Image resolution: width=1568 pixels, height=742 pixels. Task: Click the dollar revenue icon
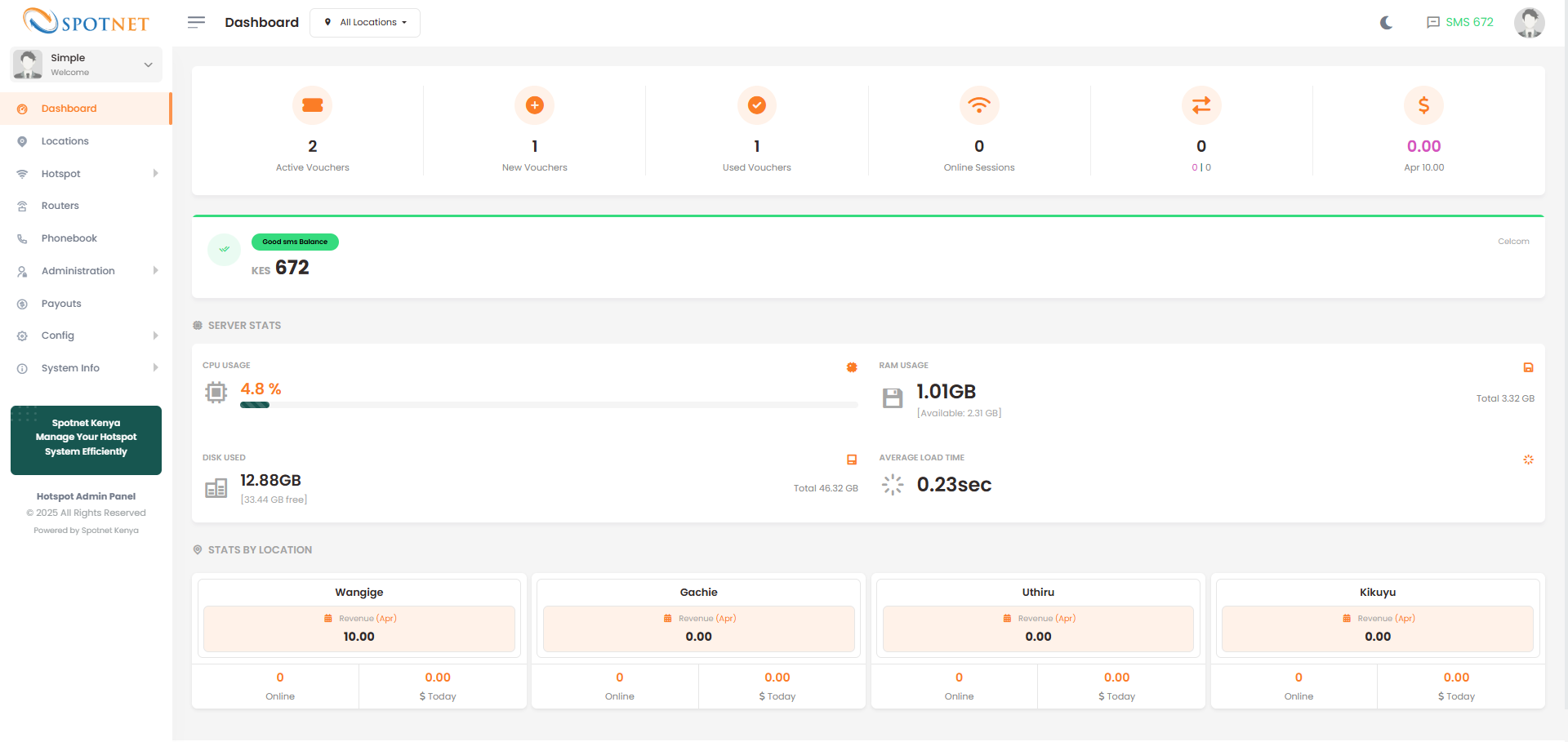coord(1423,105)
